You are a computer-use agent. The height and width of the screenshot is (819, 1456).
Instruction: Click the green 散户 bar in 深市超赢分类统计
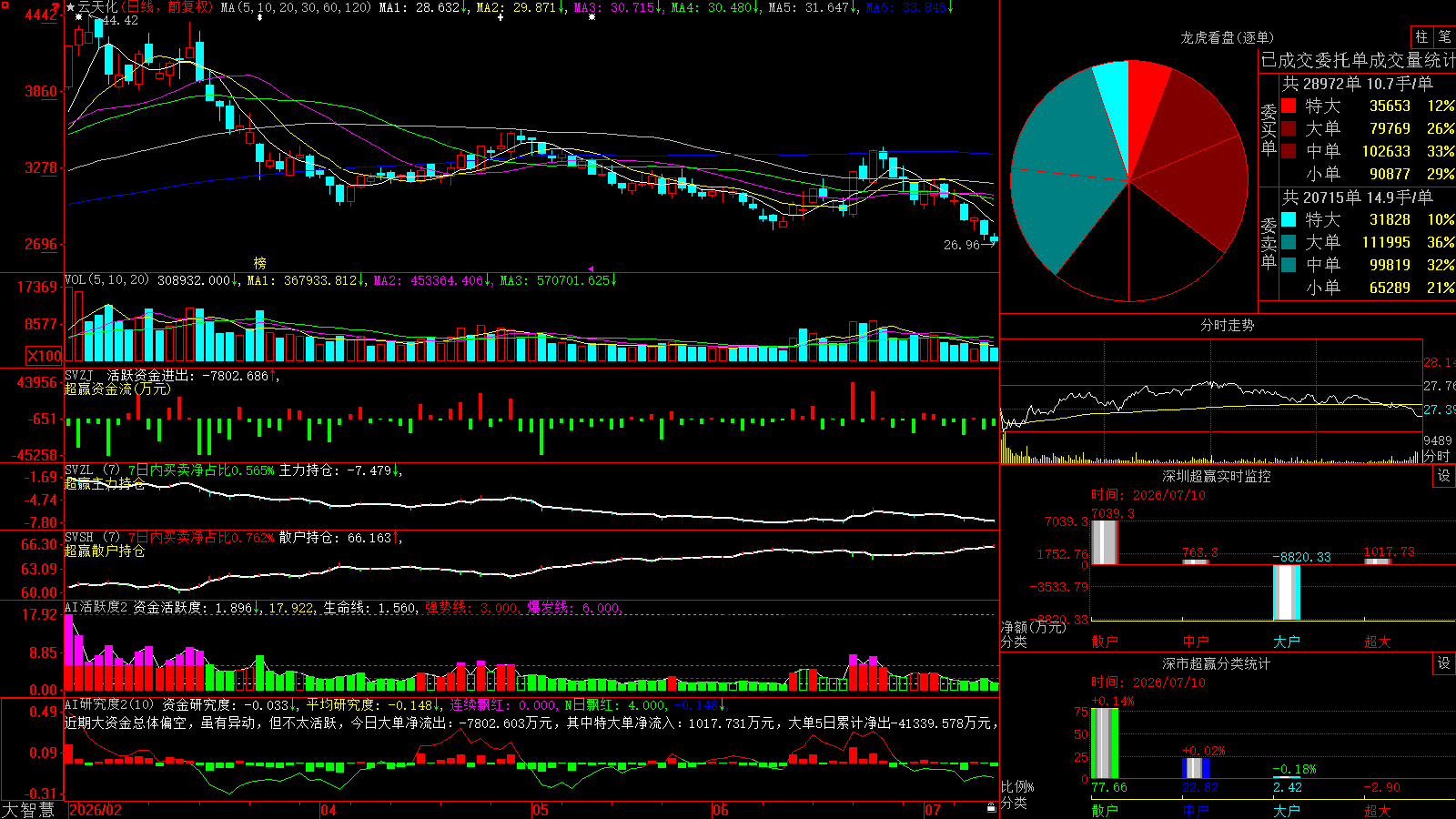(1104, 743)
